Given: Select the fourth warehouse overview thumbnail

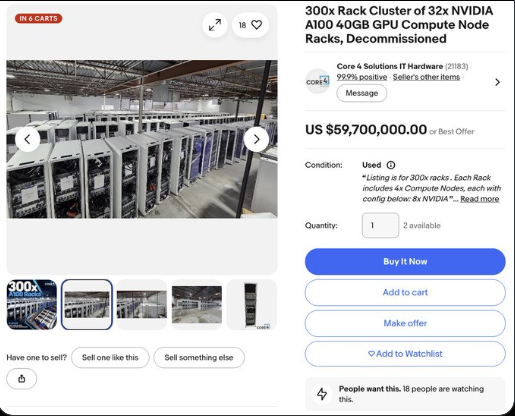Looking at the screenshot, I should click(197, 305).
